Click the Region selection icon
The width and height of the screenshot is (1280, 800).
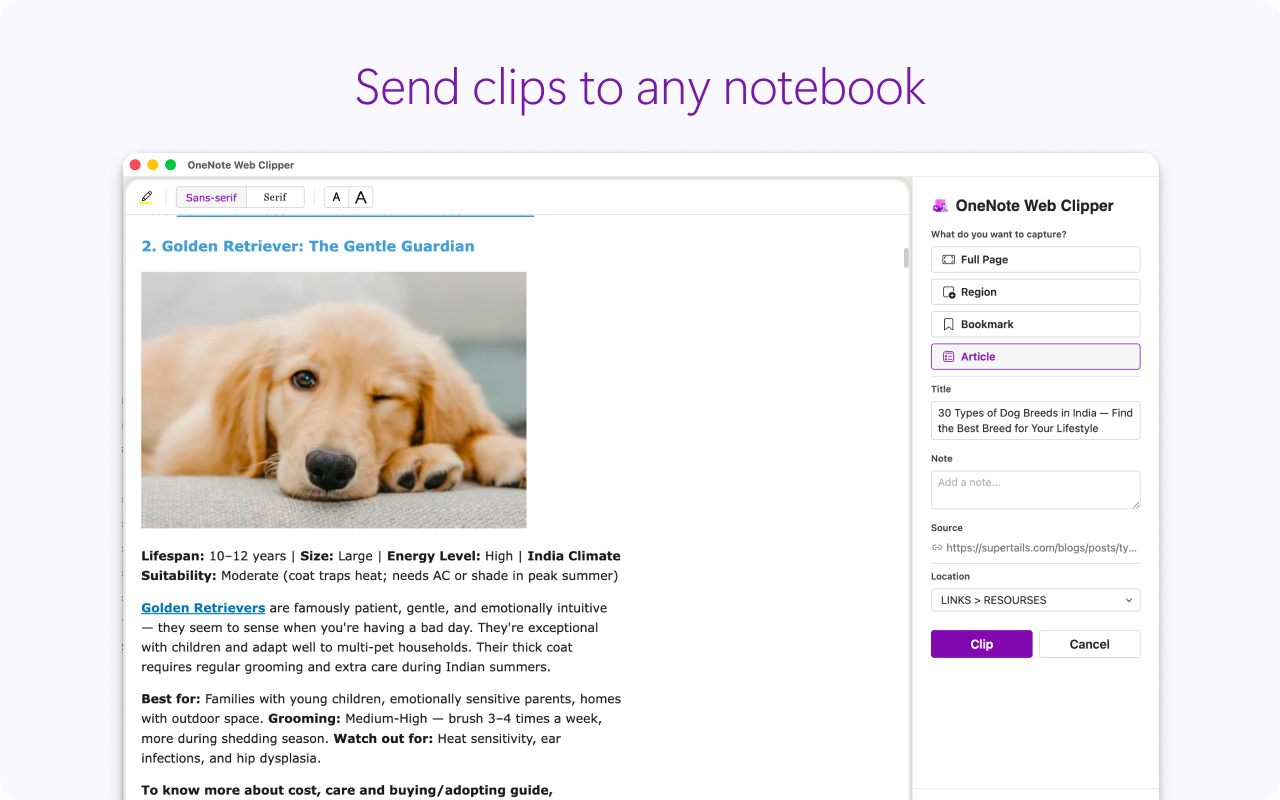[x=948, y=292]
